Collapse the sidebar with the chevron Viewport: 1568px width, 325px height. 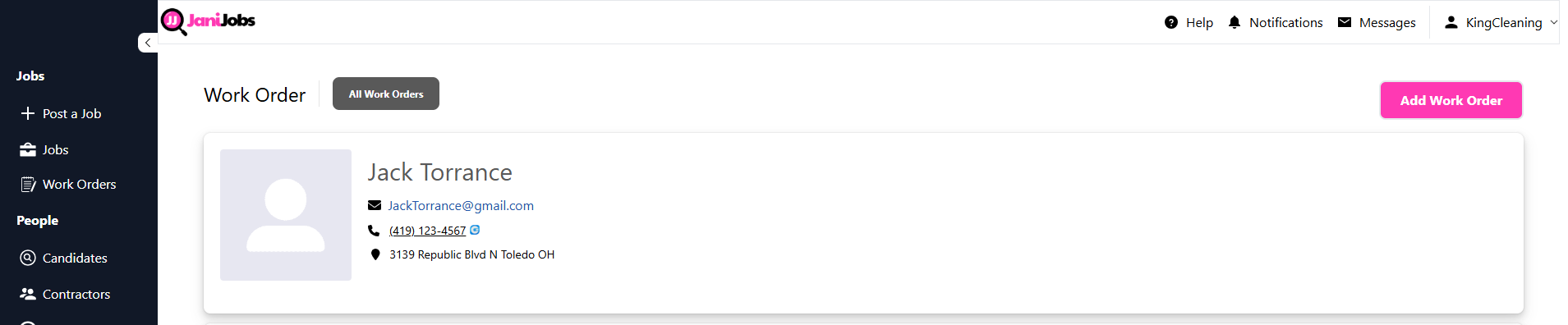[148, 43]
